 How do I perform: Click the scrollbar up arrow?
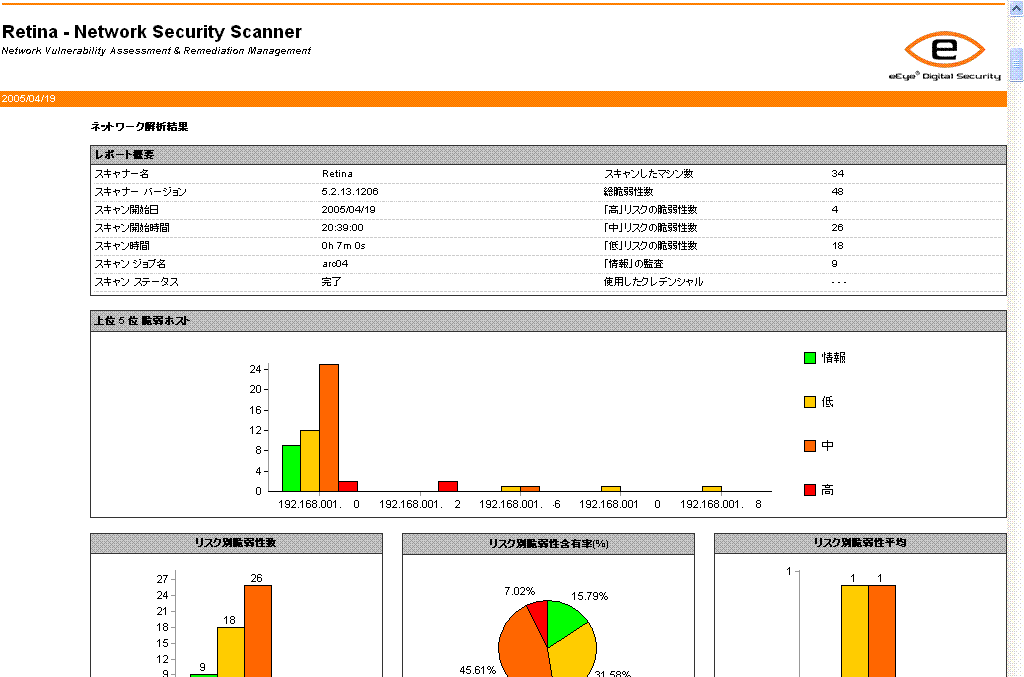(1016, 8)
